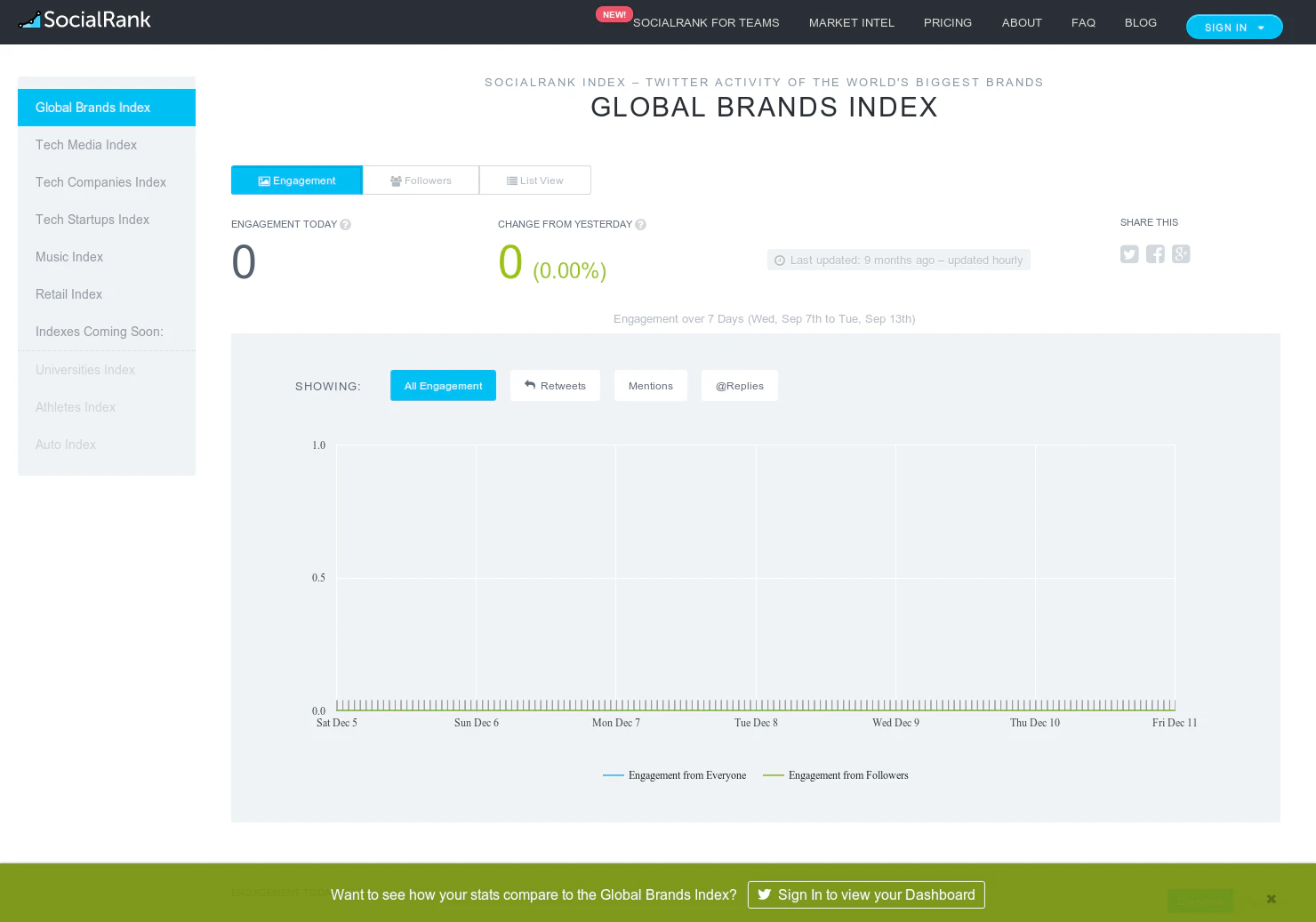Share the index on Google+
Screen dimensions: 1316x922
point(1180,254)
